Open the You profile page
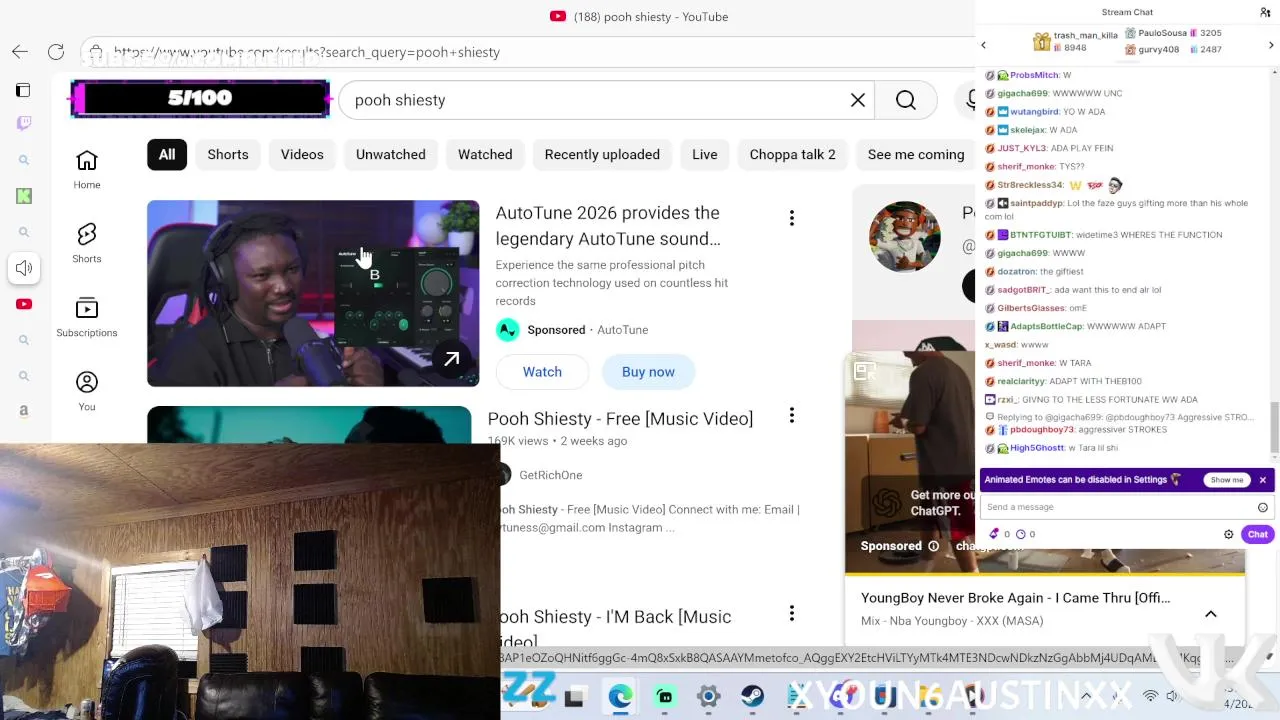 pos(87,391)
